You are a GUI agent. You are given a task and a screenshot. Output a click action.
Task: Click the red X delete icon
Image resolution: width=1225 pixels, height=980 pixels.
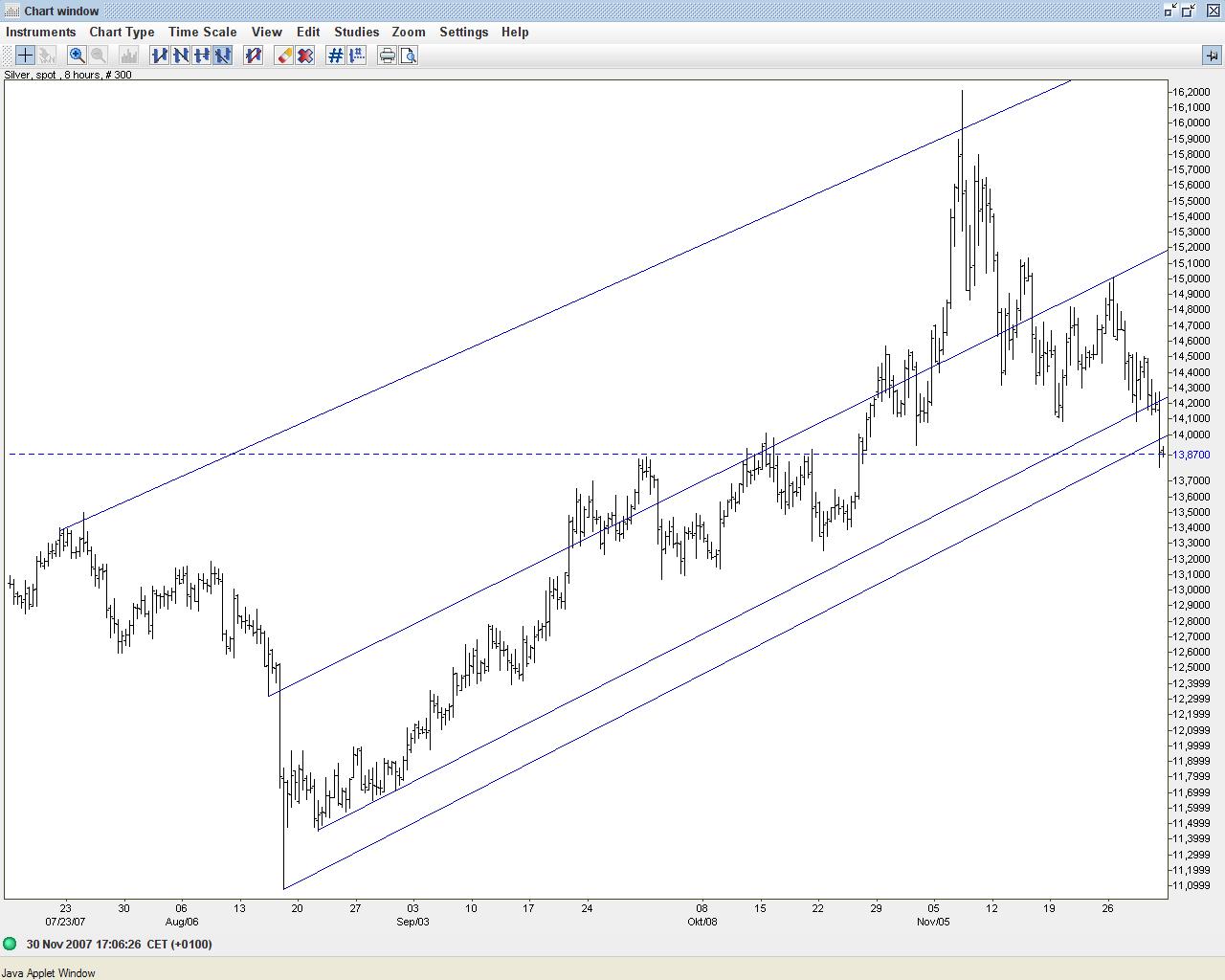click(x=305, y=56)
